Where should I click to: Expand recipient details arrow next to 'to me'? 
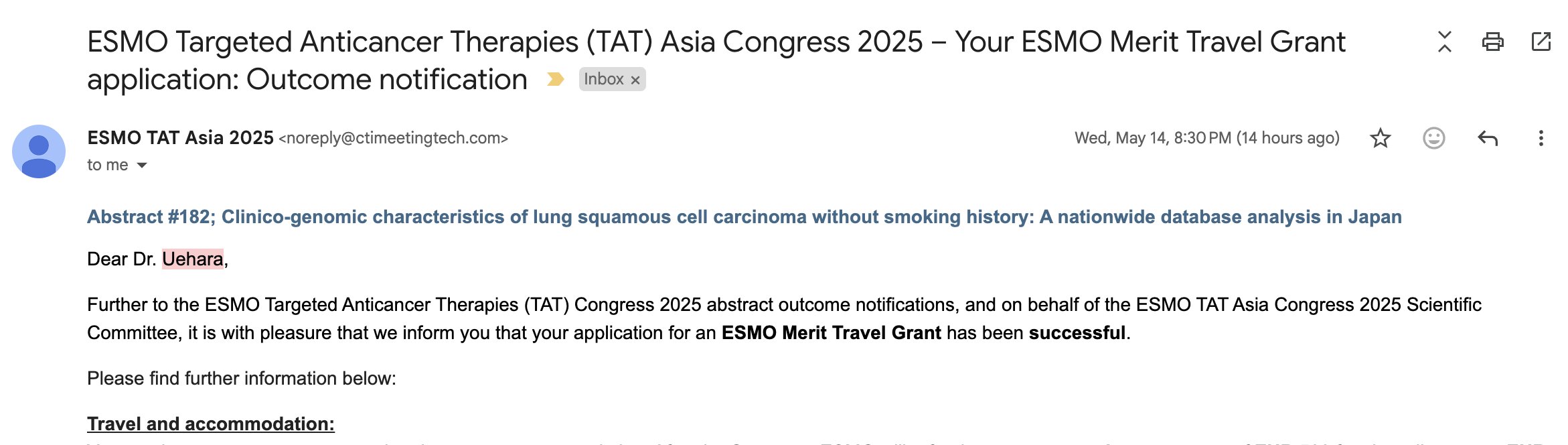pyautogui.click(x=141, y=165)
